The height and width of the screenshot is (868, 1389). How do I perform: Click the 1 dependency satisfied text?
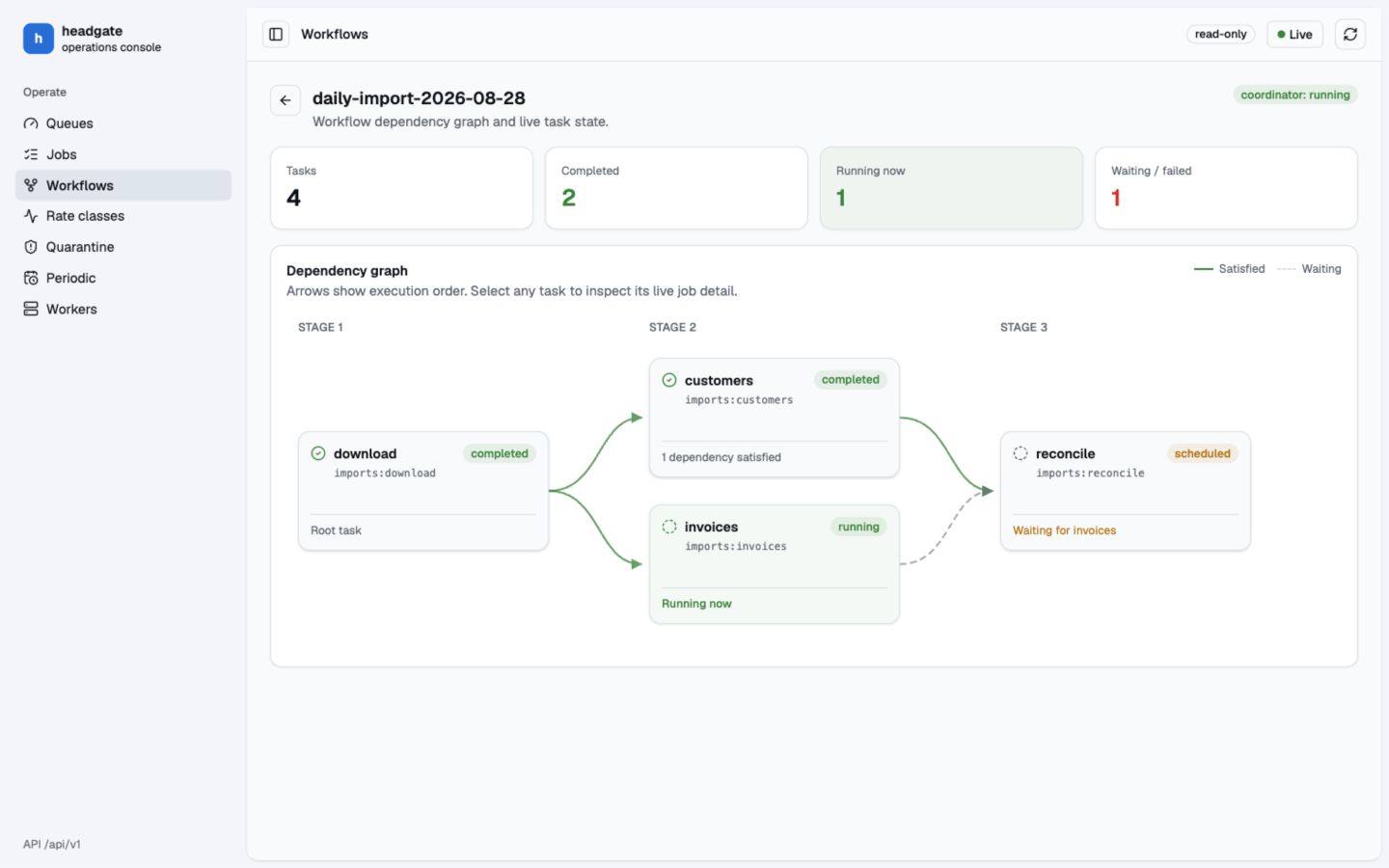pyautogui.click(x=722, y=457)
